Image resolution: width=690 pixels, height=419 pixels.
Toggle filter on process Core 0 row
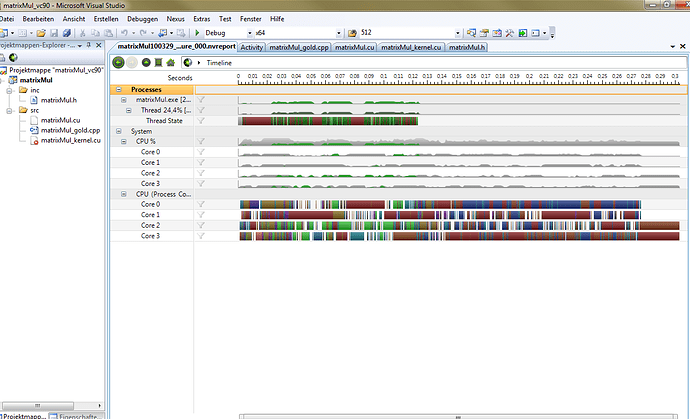[201, 204]
